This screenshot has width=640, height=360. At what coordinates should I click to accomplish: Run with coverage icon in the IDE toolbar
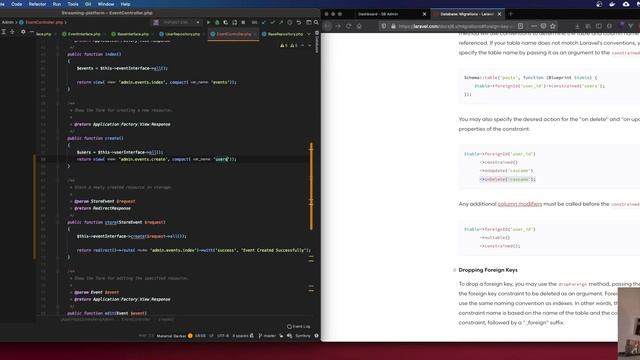click(225, 22)
